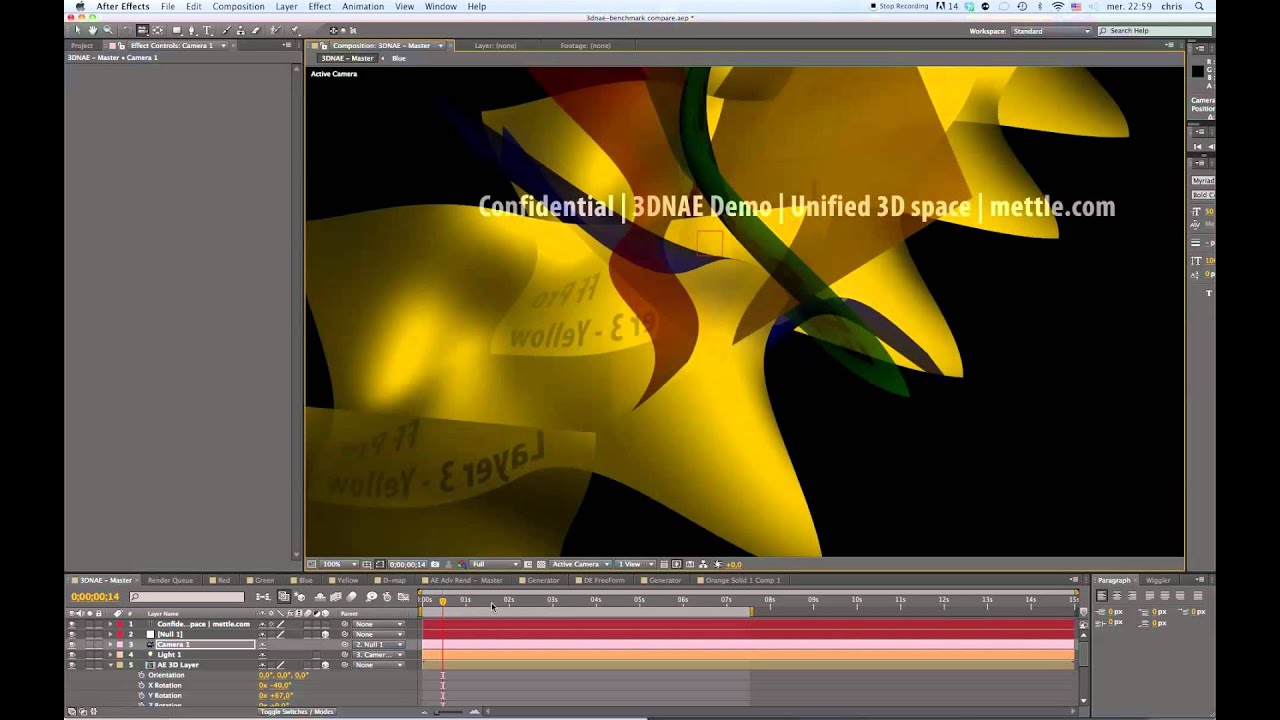Image resolution: width=1280 pixels, height=720 pixels.
Task: Select the Unified Camera tool
Action: click(142, 30)
